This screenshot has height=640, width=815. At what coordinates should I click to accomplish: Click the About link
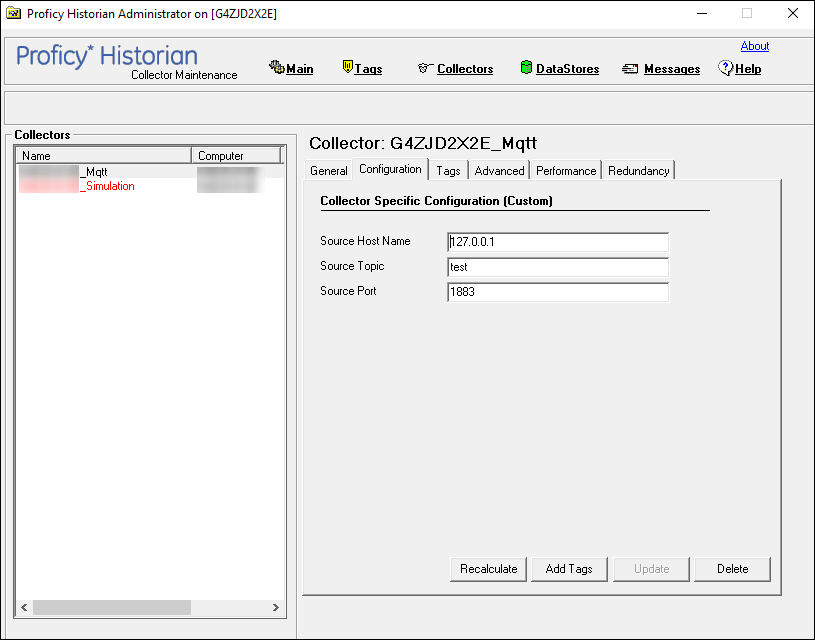pos(755,46)
